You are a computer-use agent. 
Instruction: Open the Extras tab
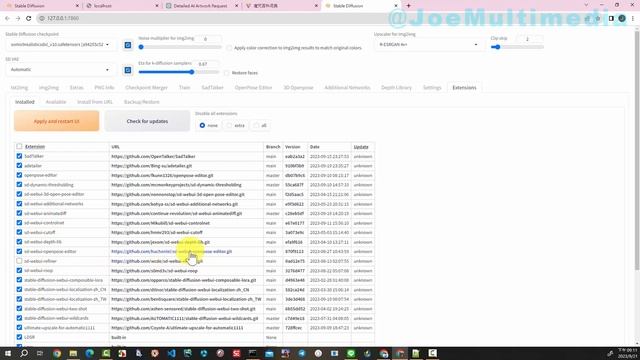[76, 88]
